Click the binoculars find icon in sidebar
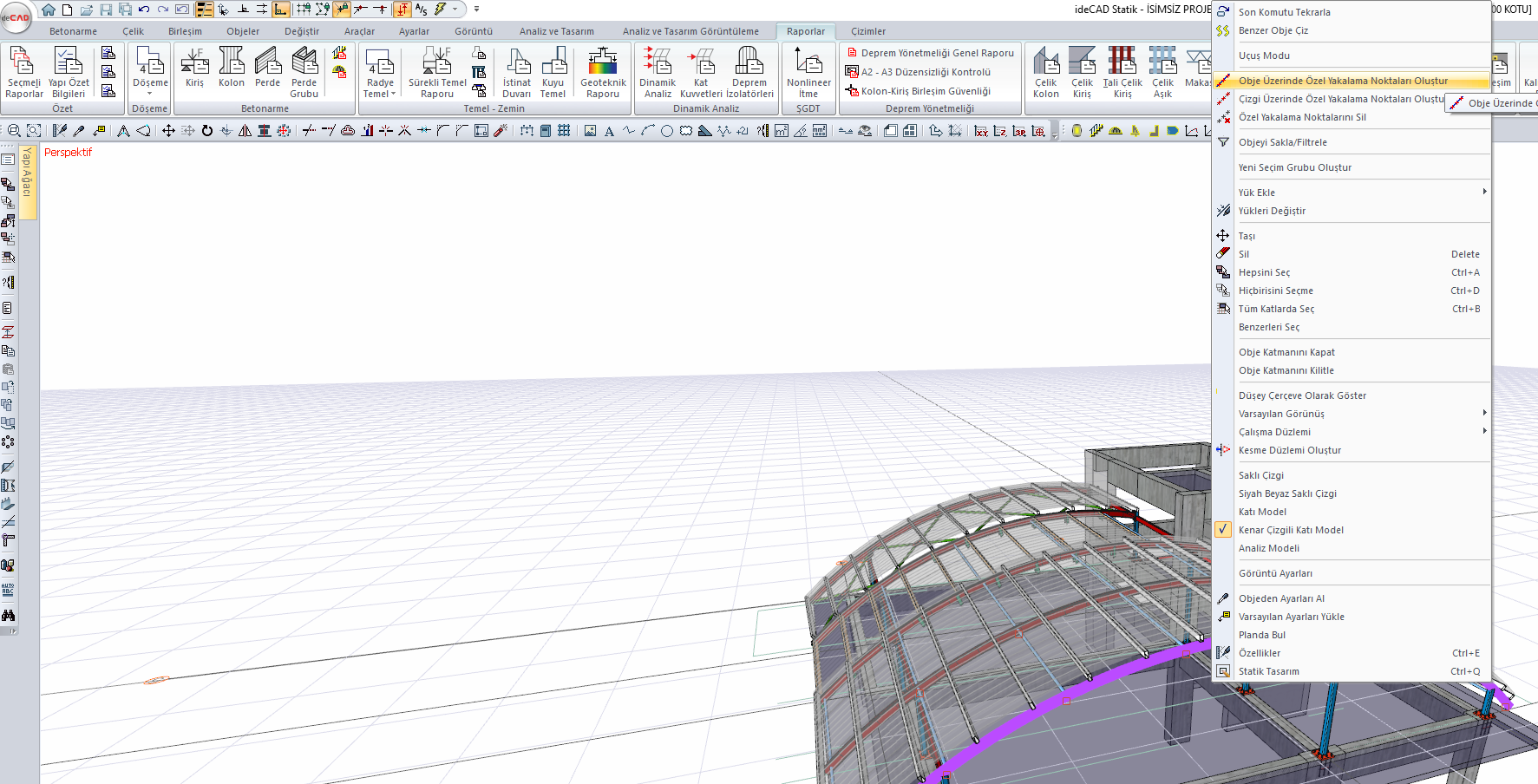The width and height of the screenshot is (1538, 784). pyautogui.click(x=8, y=615)
